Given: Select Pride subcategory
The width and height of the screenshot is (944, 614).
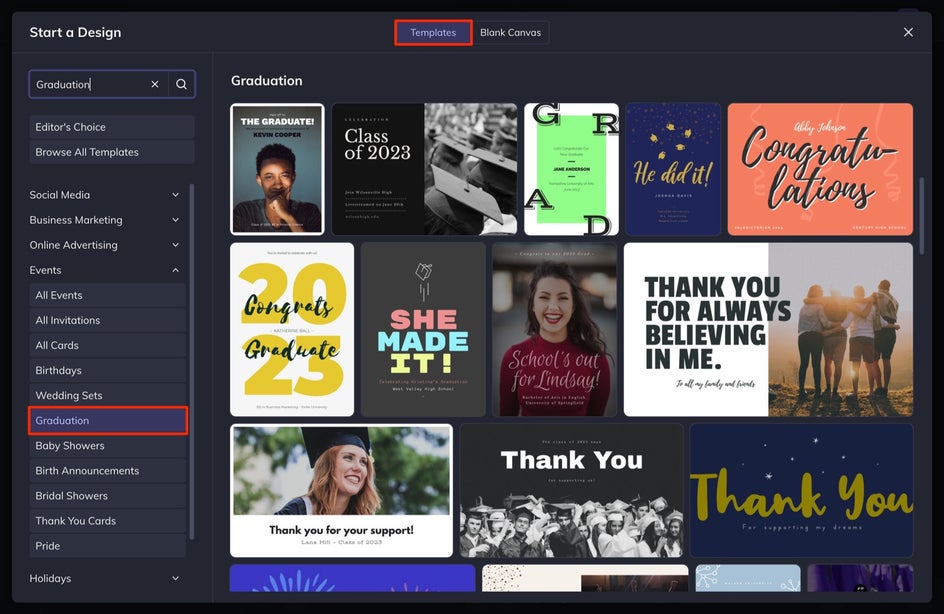Looking at the screenshot, I should 108,546.
